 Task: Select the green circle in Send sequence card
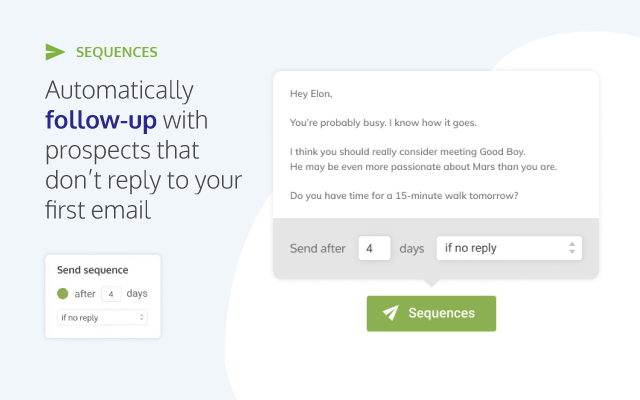[x=64, y=294]
